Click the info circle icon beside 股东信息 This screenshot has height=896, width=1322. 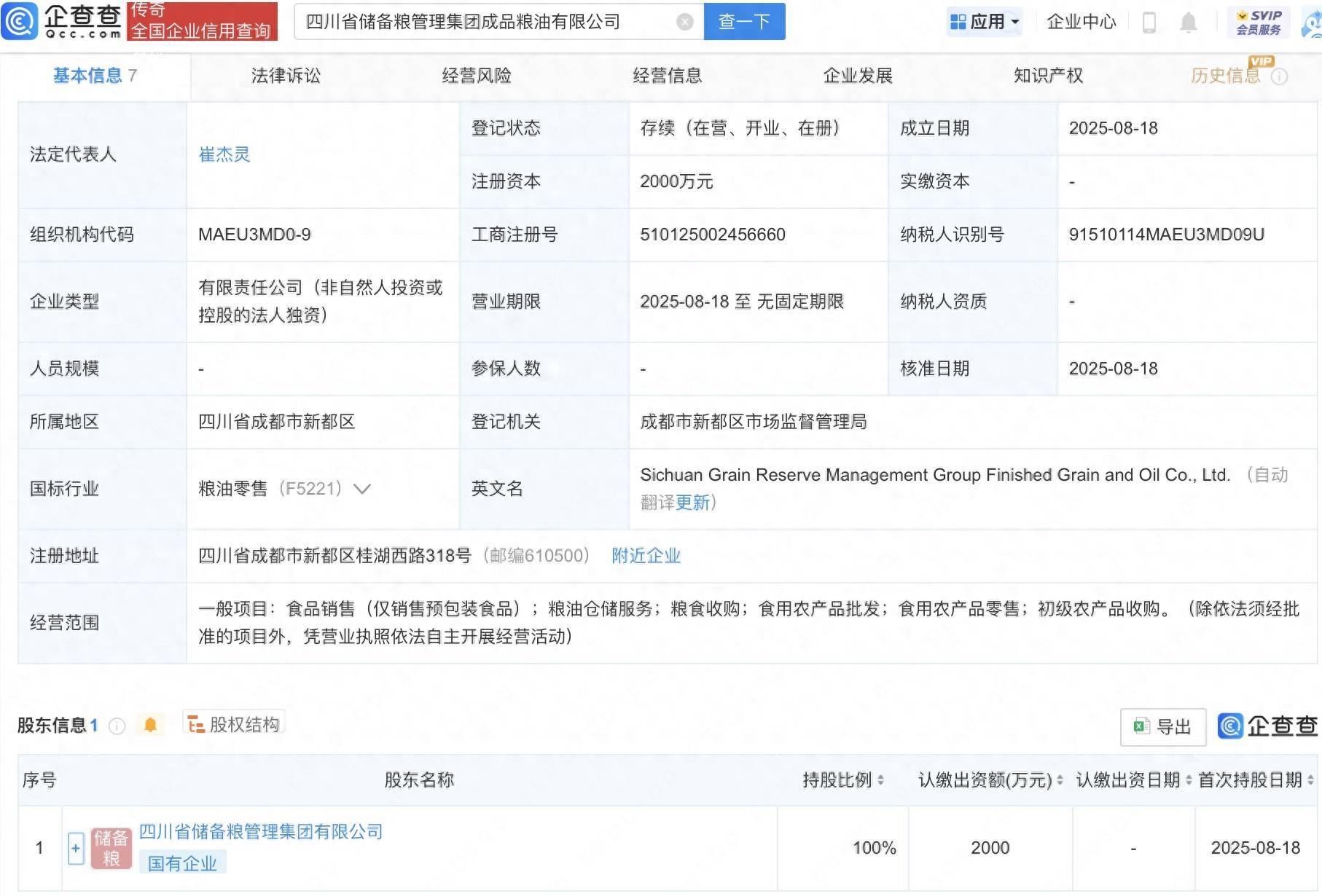(116, 726)
